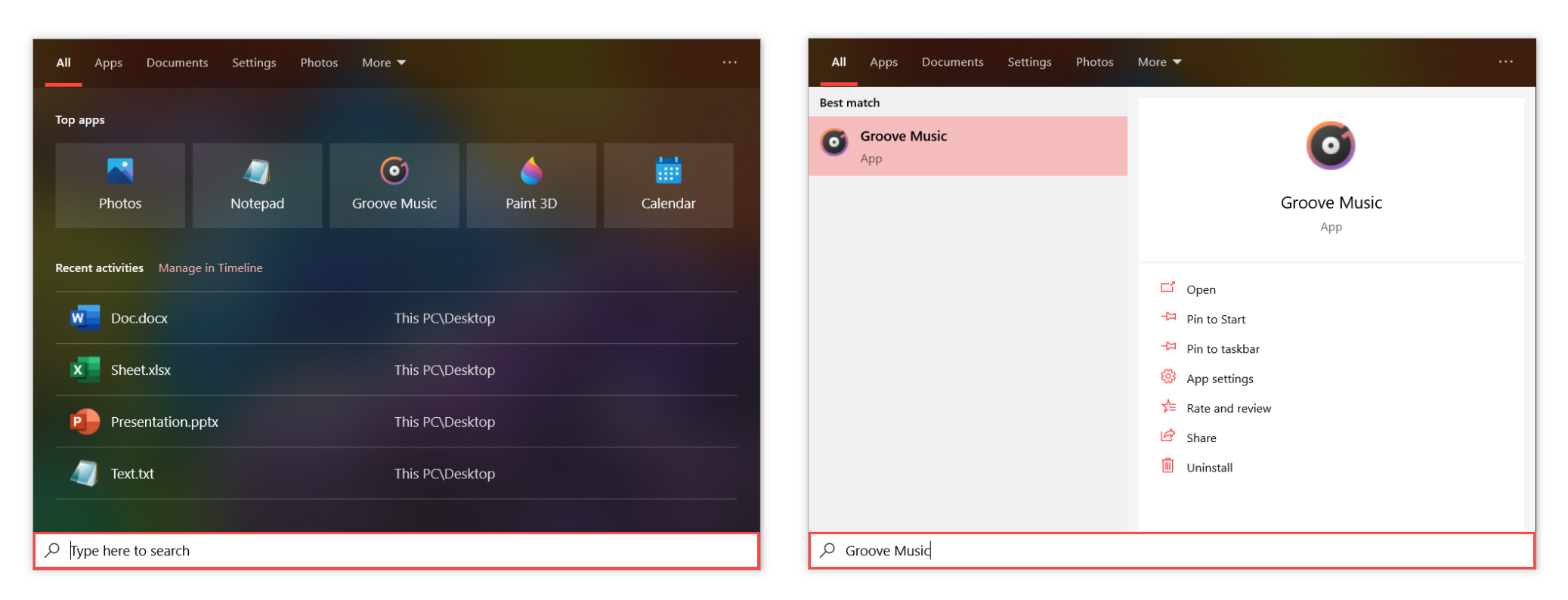Click the Rate and review star icon
The height and width of the screenshot is (600, 1568).
pos(1168,407)
